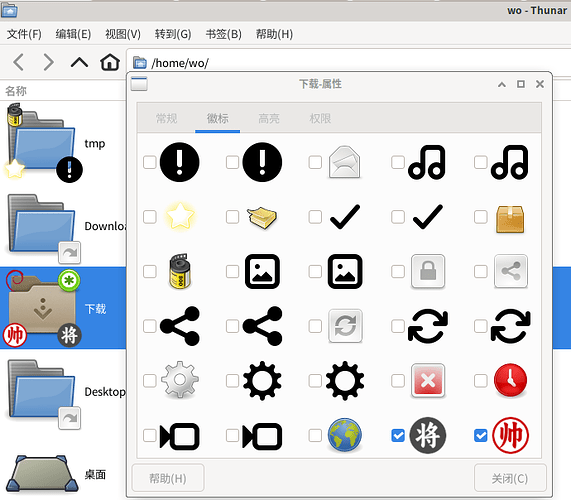Viewport: 571px width, 500px height.
Task: Pick the gray refresh arrows emblem
Action: click(345, 326)
